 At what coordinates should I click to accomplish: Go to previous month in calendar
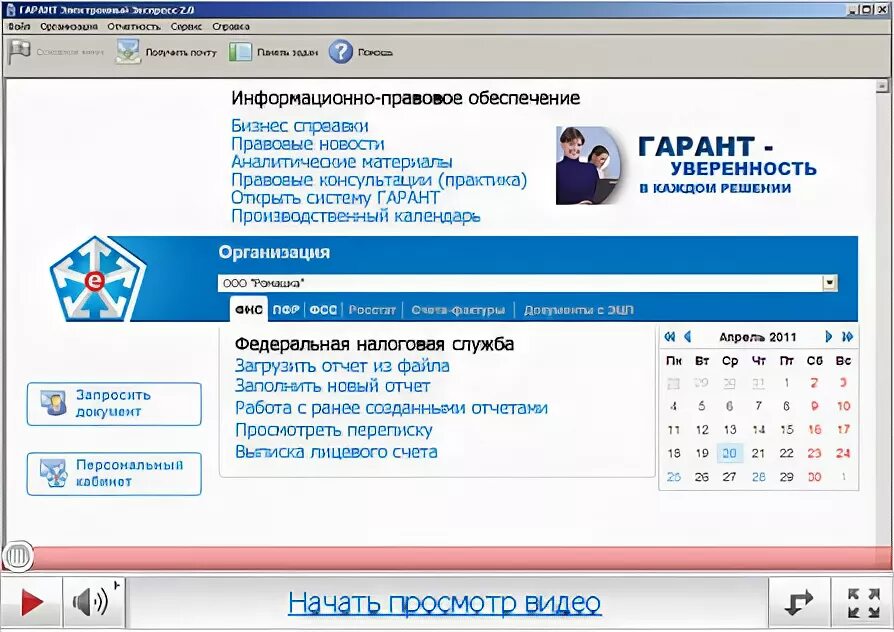coord(688,337)
